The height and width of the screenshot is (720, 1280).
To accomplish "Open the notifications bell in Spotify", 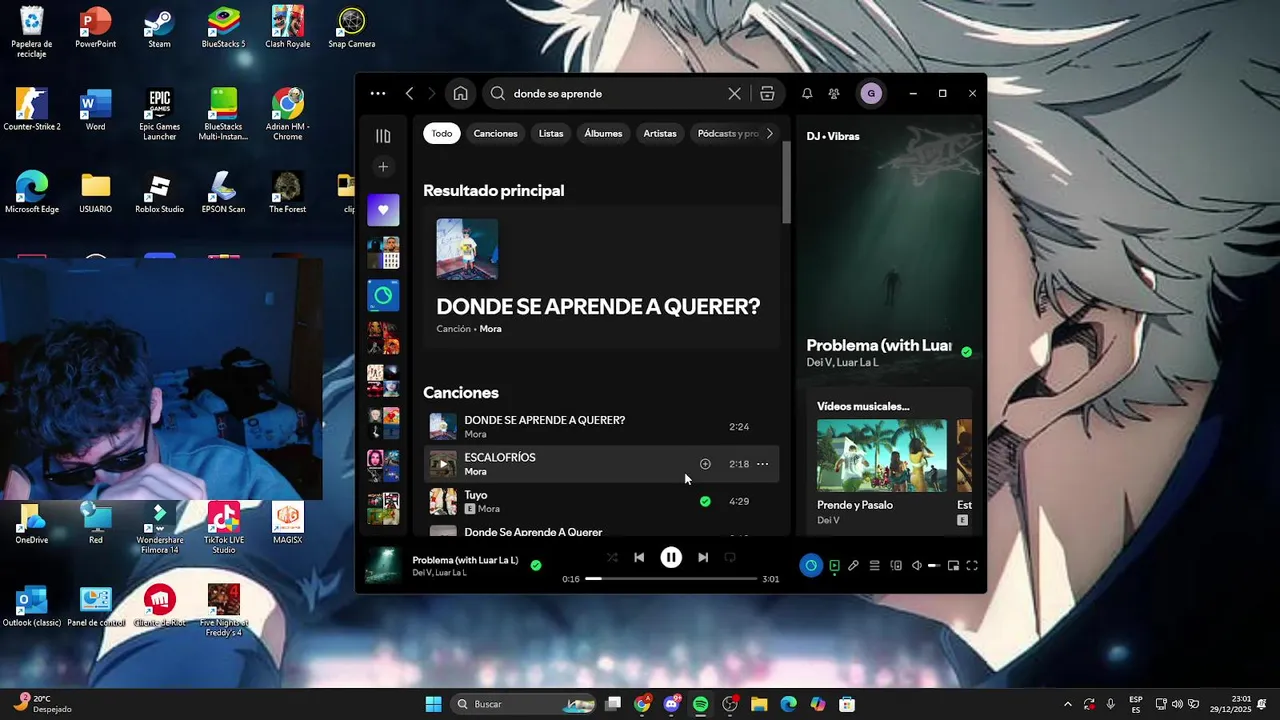I will (x=807, y=93).
